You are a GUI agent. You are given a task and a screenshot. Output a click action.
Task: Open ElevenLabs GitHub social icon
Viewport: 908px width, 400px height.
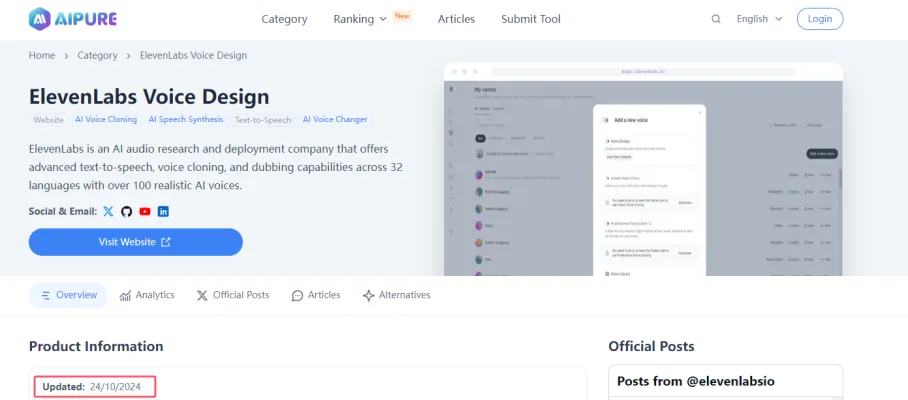[126, 211]
